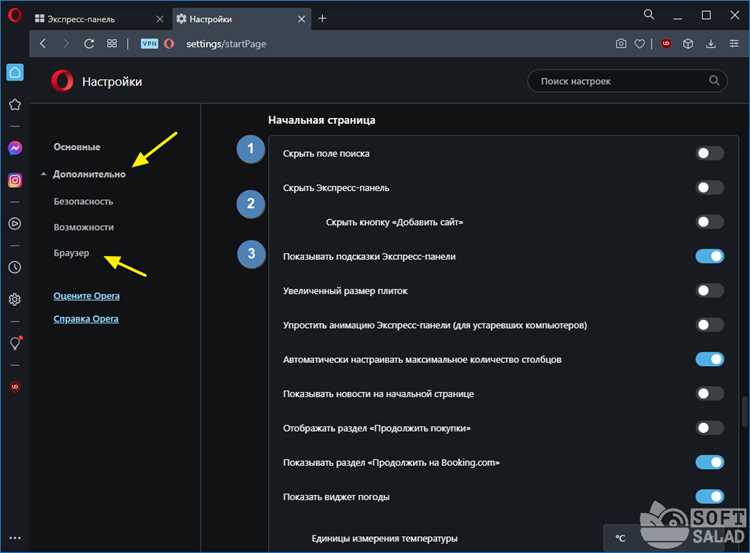Open the sidebar Home icon
This screenshot has height=553, width=750.
(15, 72)
